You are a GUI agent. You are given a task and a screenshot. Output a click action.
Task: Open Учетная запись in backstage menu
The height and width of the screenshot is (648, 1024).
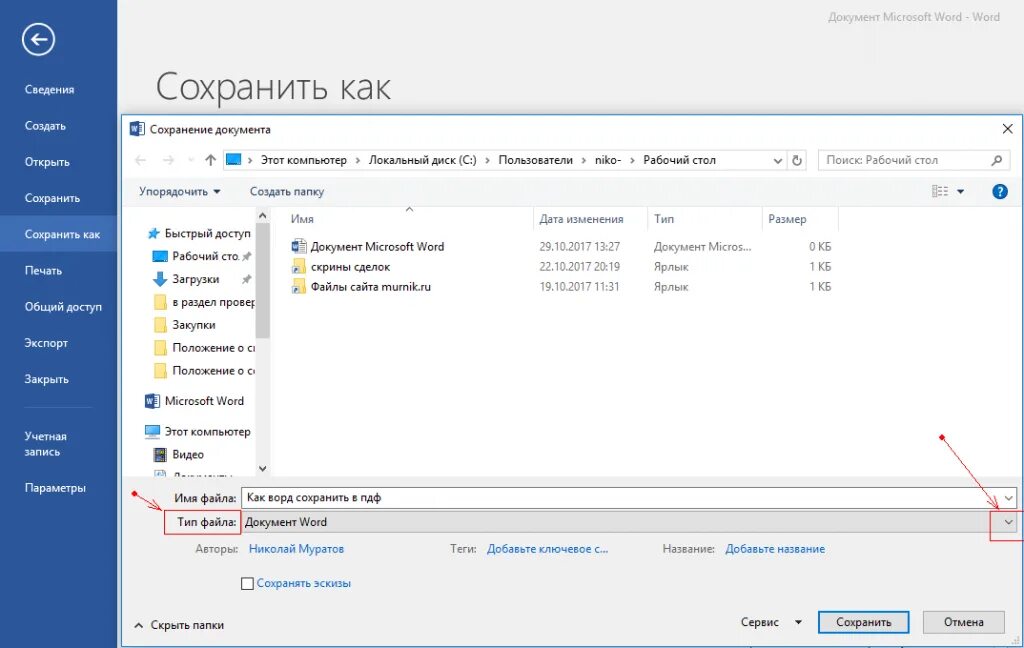(46, 444)
